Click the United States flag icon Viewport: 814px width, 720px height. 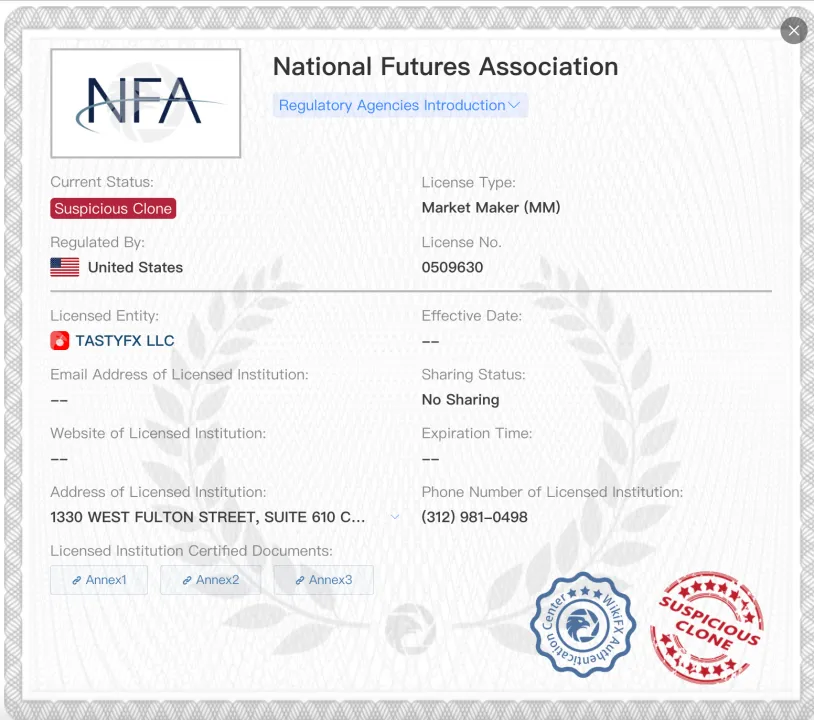pyautogui.click(x=65, y=267)
